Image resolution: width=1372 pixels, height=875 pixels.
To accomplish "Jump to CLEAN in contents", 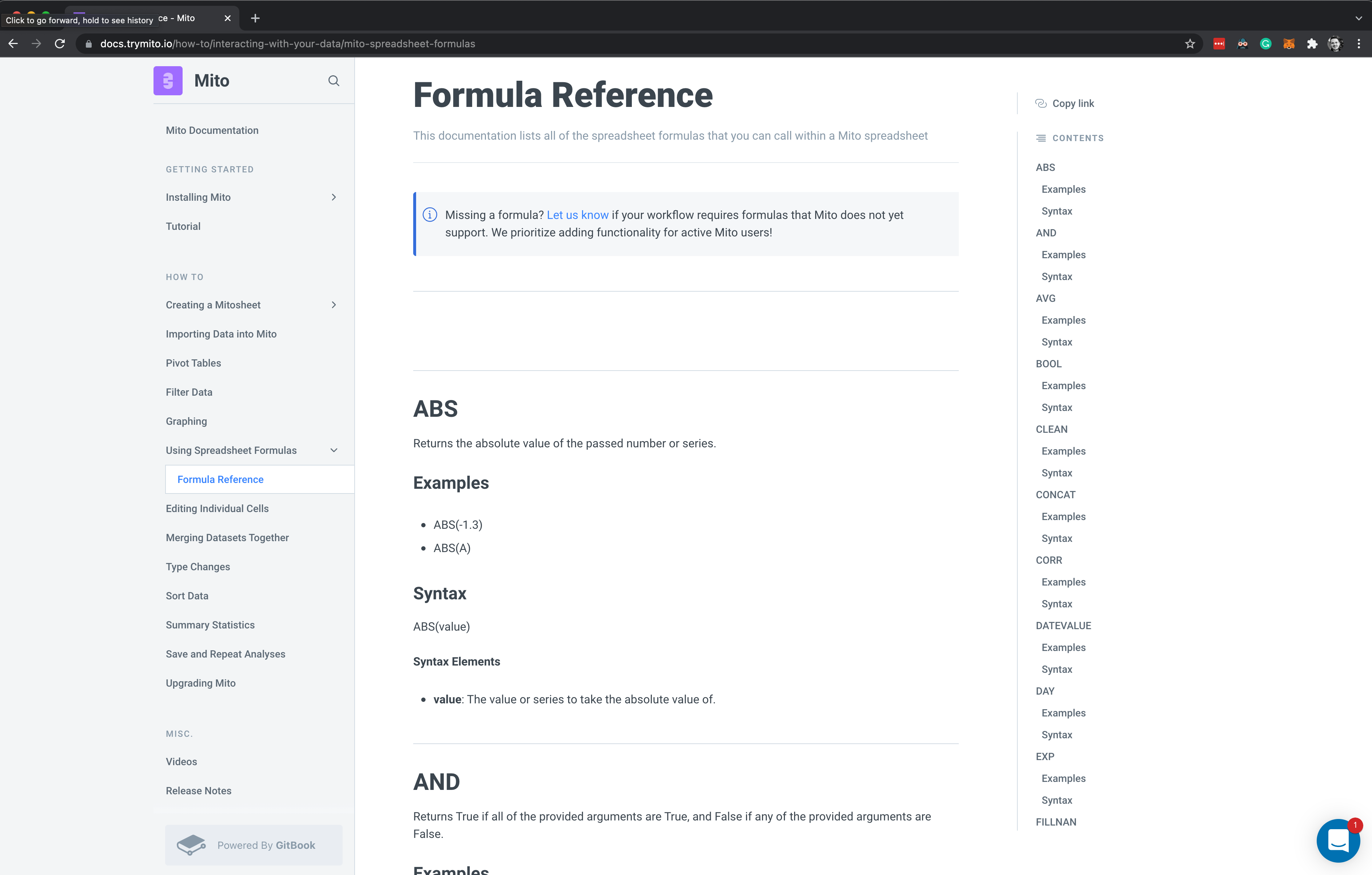I will tap(1051, 429).
